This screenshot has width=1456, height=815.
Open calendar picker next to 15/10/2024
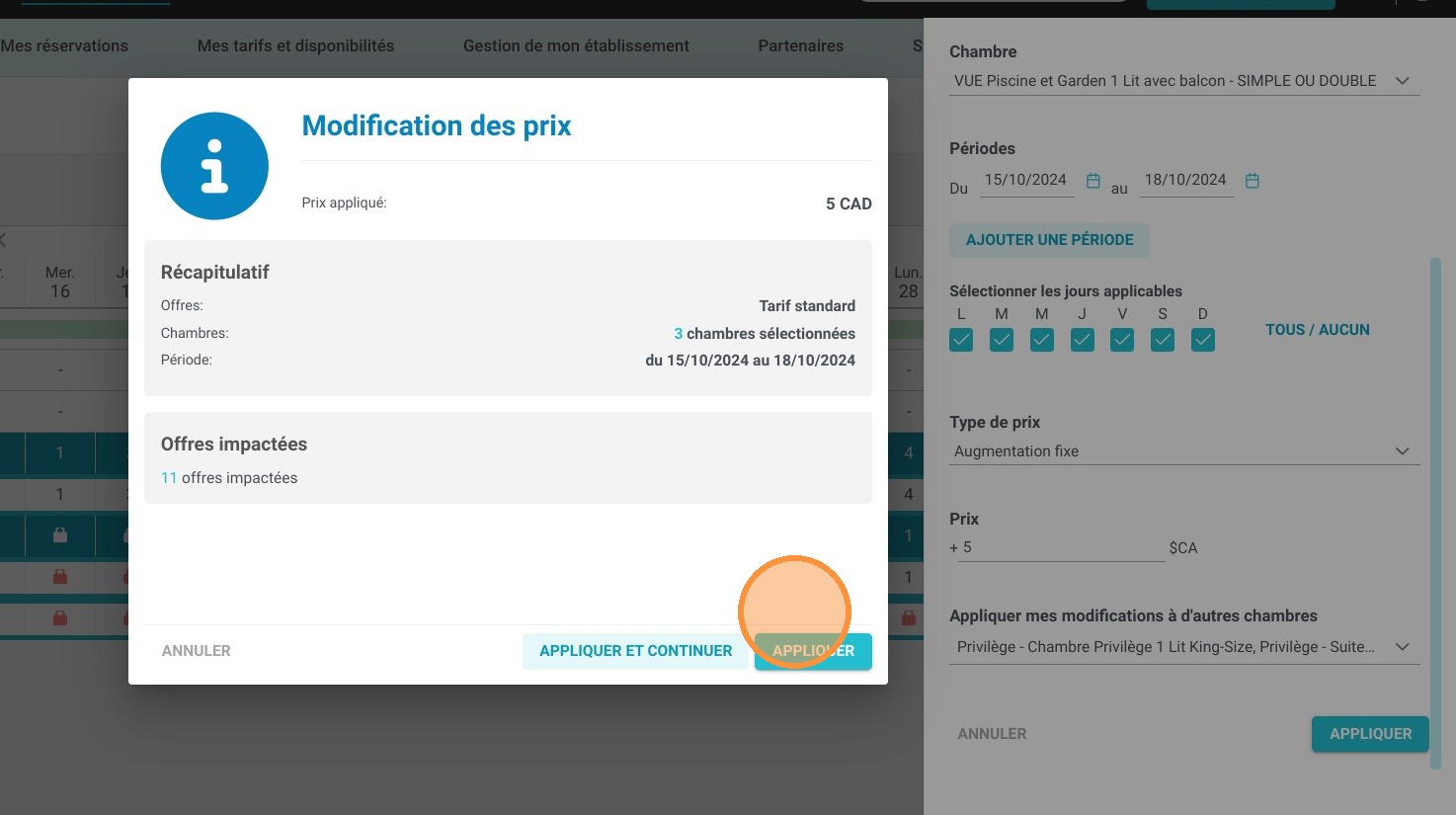[1093, 181]
